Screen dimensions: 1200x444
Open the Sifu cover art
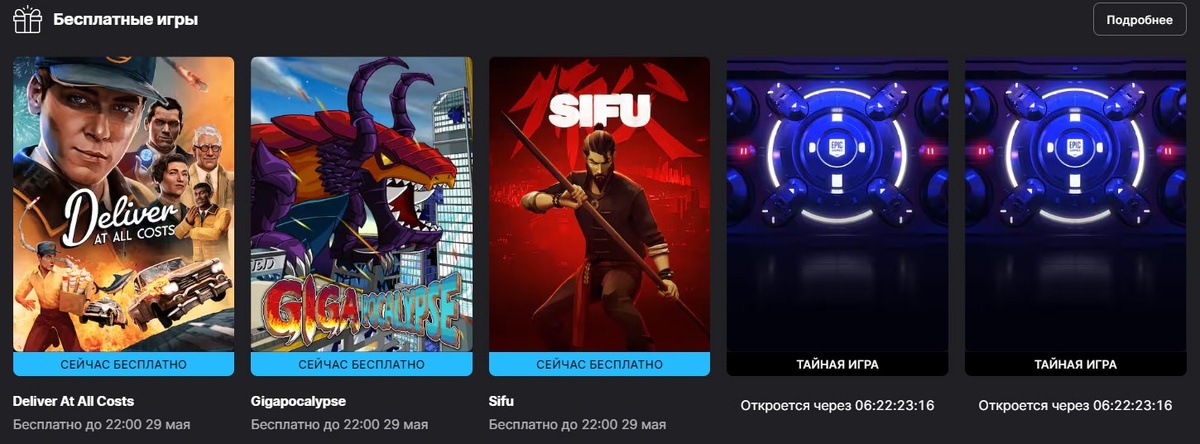(x=599, y=204)
